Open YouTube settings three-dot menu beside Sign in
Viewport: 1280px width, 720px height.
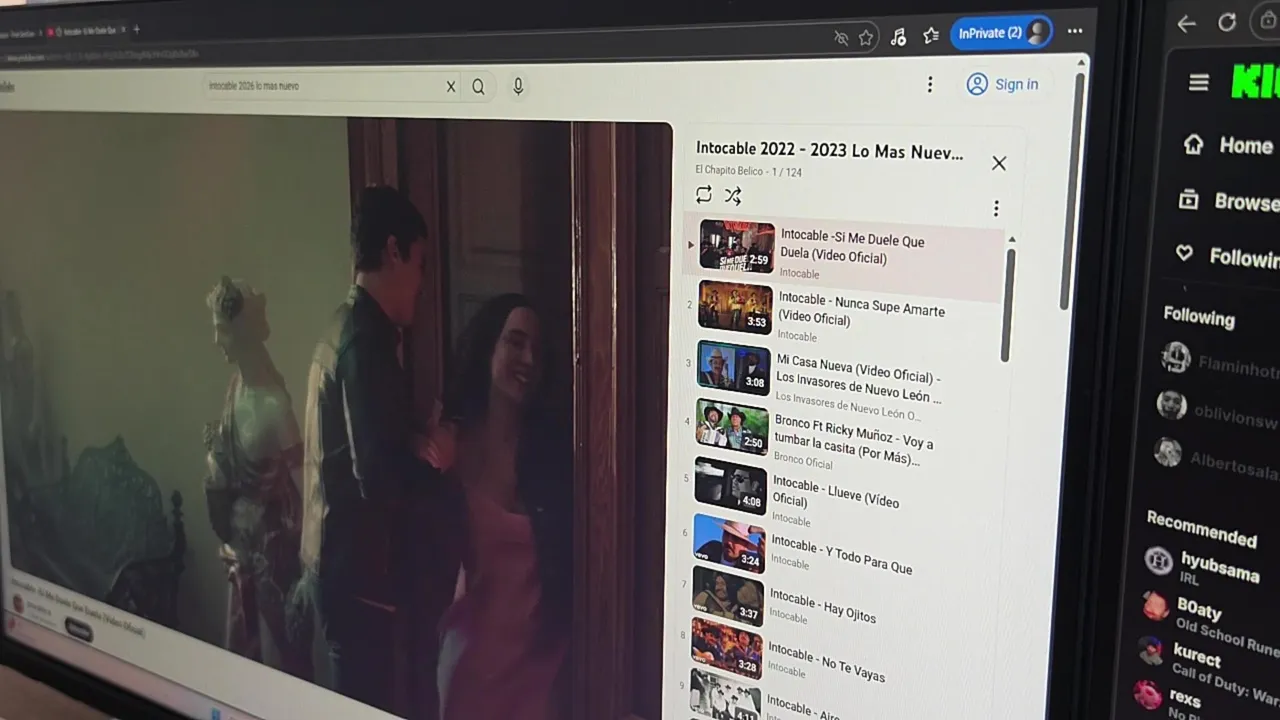[x=930, y=85]
